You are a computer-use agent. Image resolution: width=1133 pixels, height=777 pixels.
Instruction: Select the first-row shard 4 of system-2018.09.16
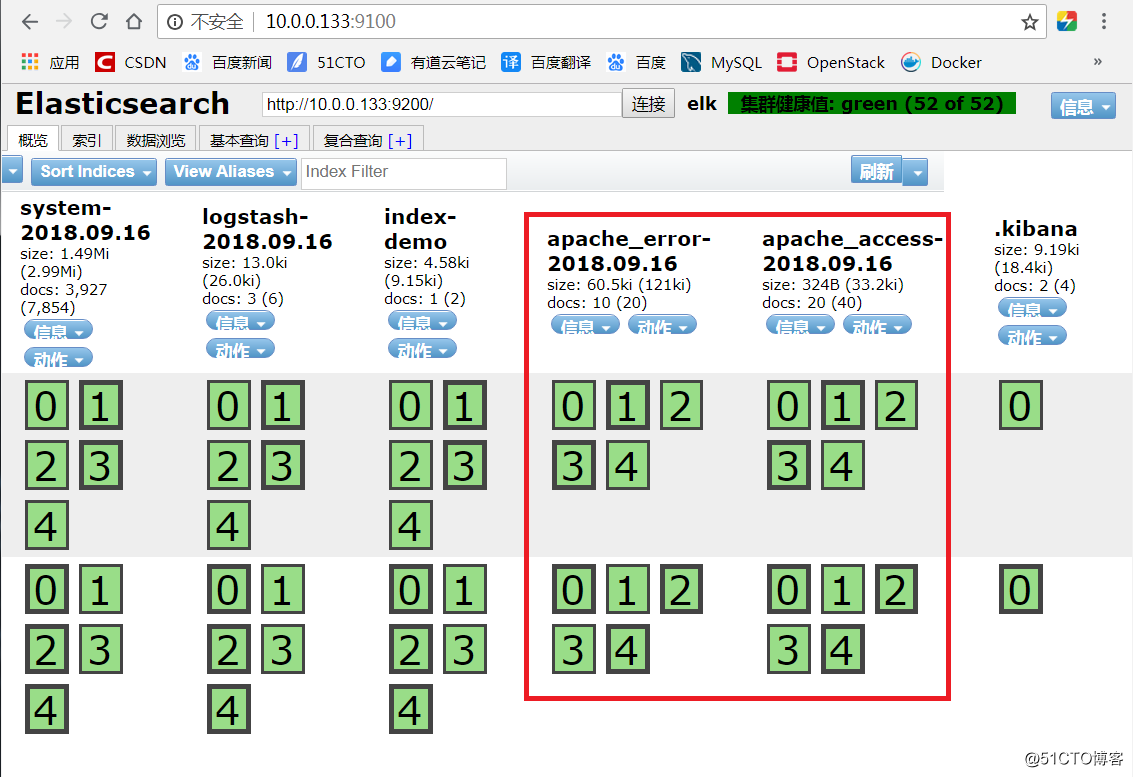47,525
